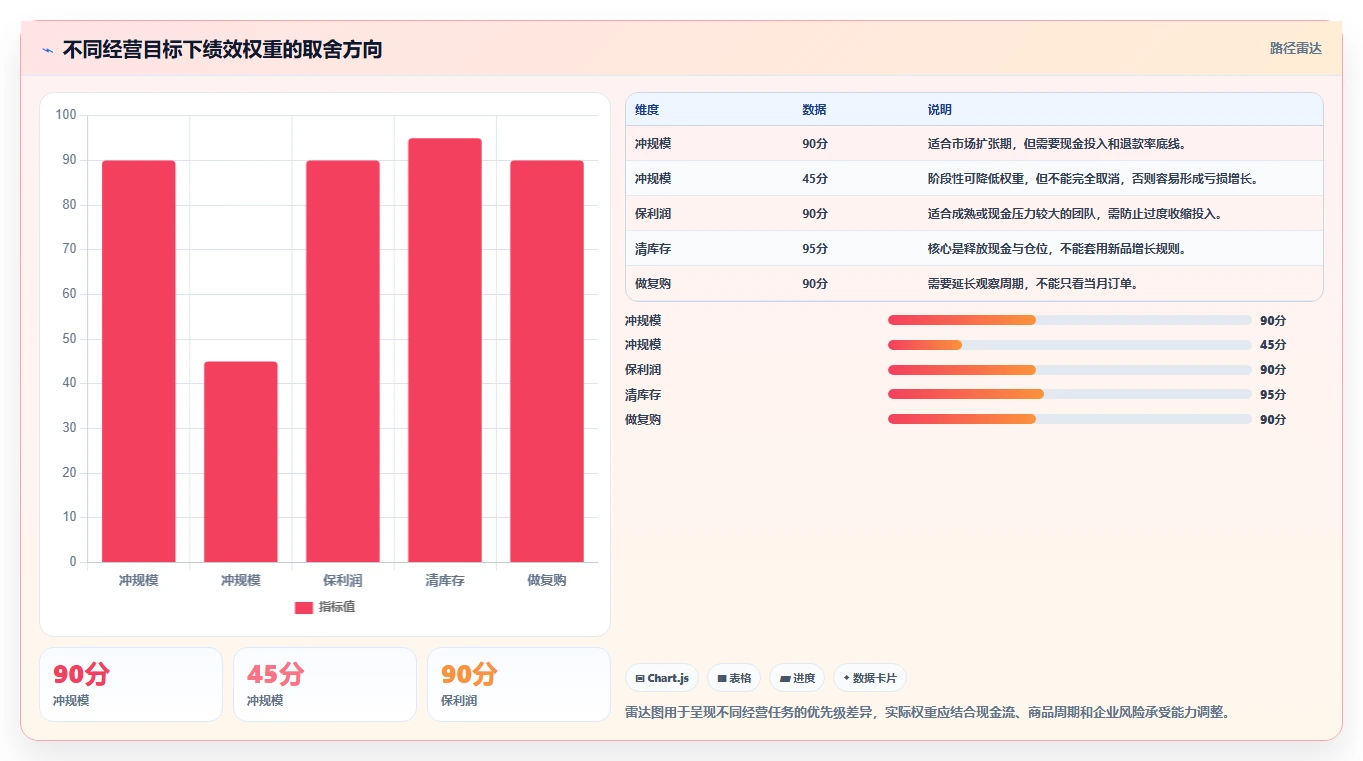Click the 清库存 progress bar showing 95分
This screenshot has height=761, width=1363.
[x=1070, y=394]
